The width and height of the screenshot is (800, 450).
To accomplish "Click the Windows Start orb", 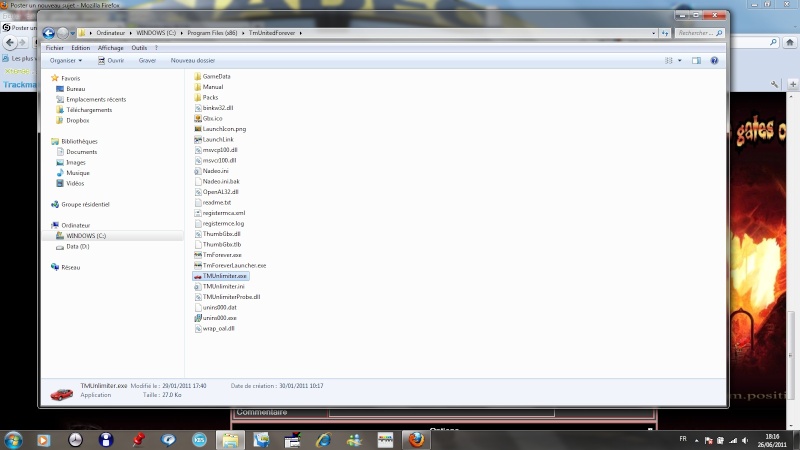I will (x=13, y=440).
